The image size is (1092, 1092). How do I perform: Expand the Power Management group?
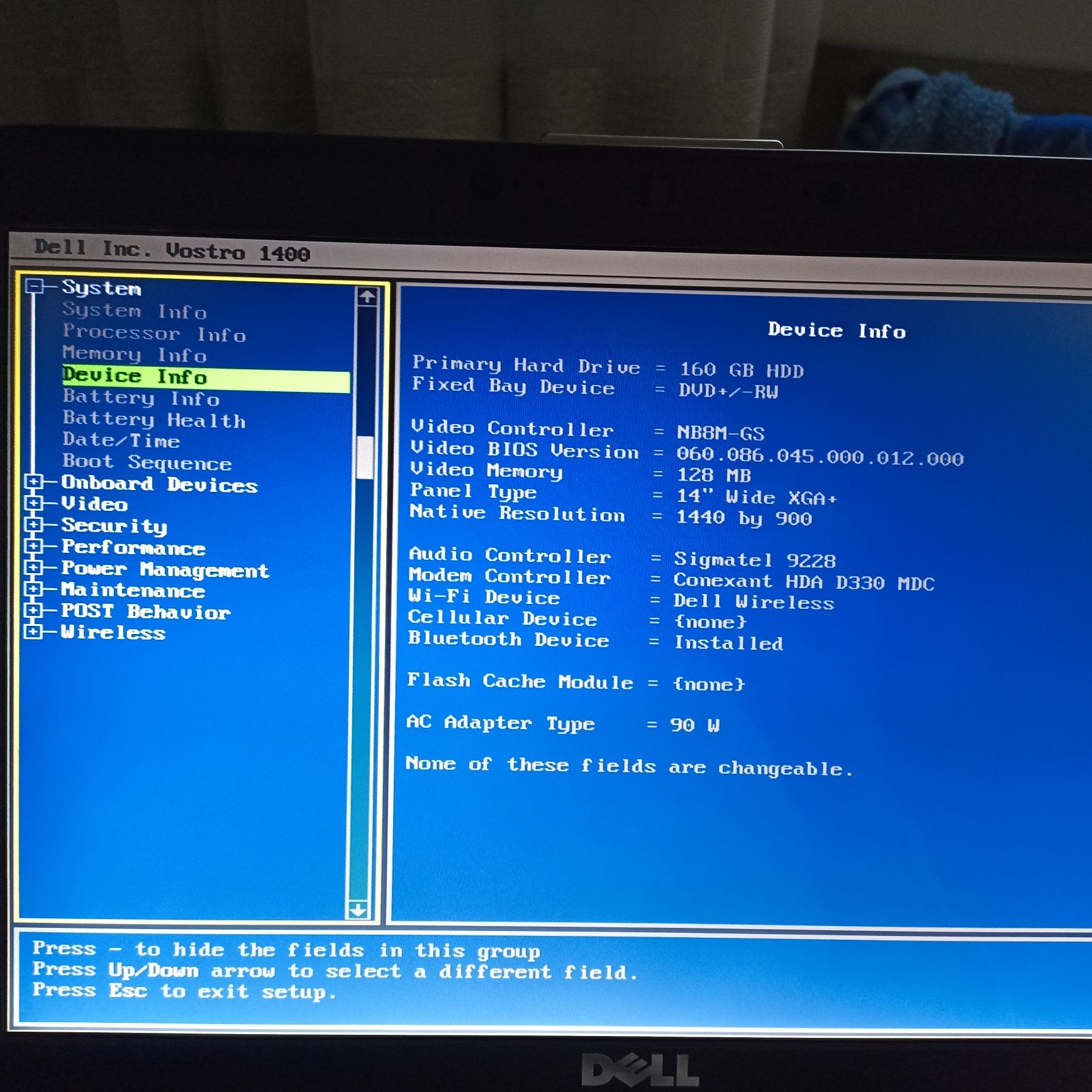(x=34, y=568)
